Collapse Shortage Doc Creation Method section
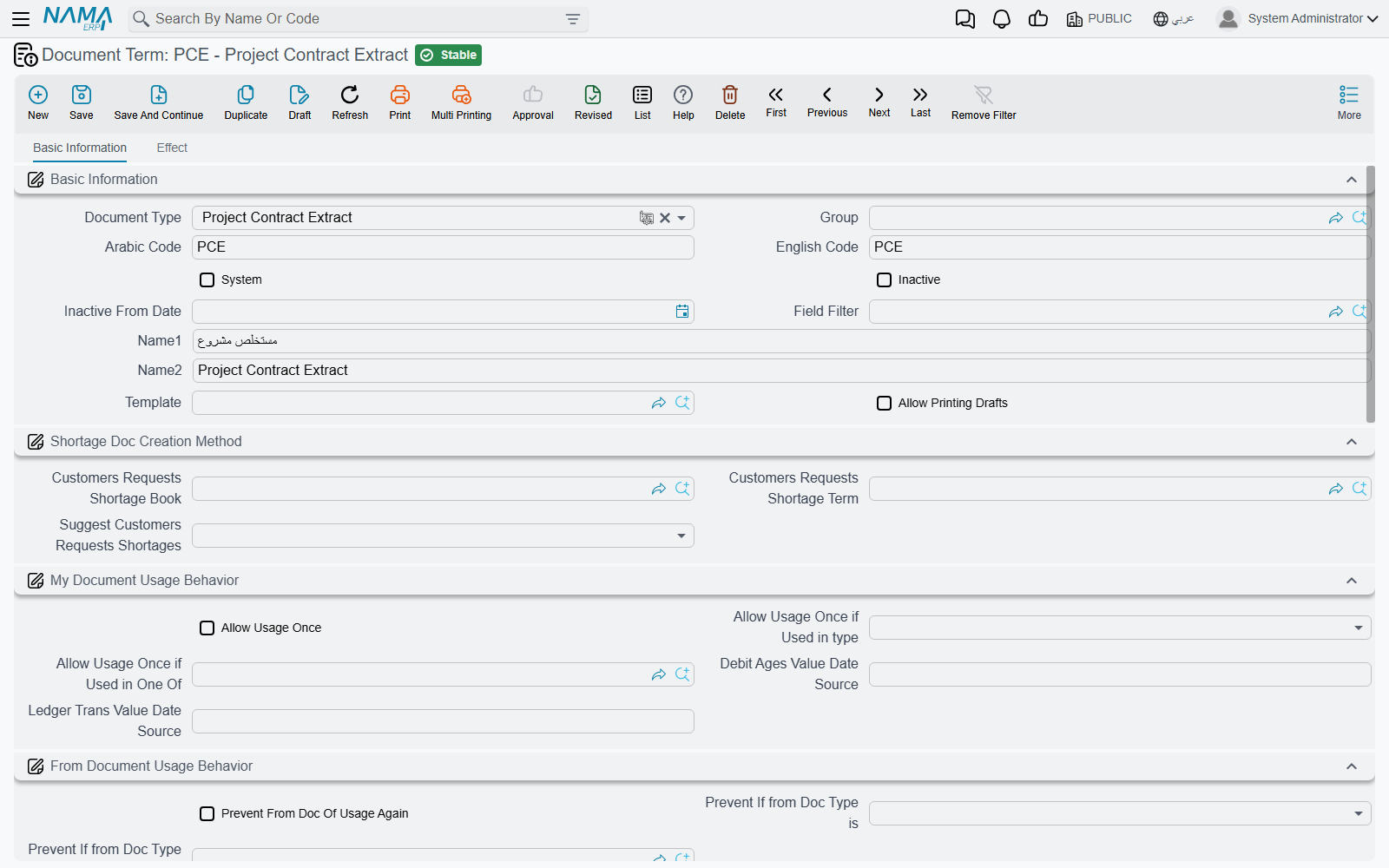The height and width of the screenshot is (868, 1389). pos(1352,442)
